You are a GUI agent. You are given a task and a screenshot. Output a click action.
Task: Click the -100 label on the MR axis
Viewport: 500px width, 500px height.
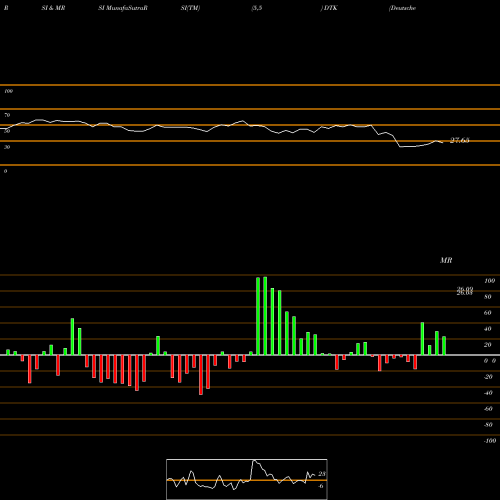(x=490, y=441)
